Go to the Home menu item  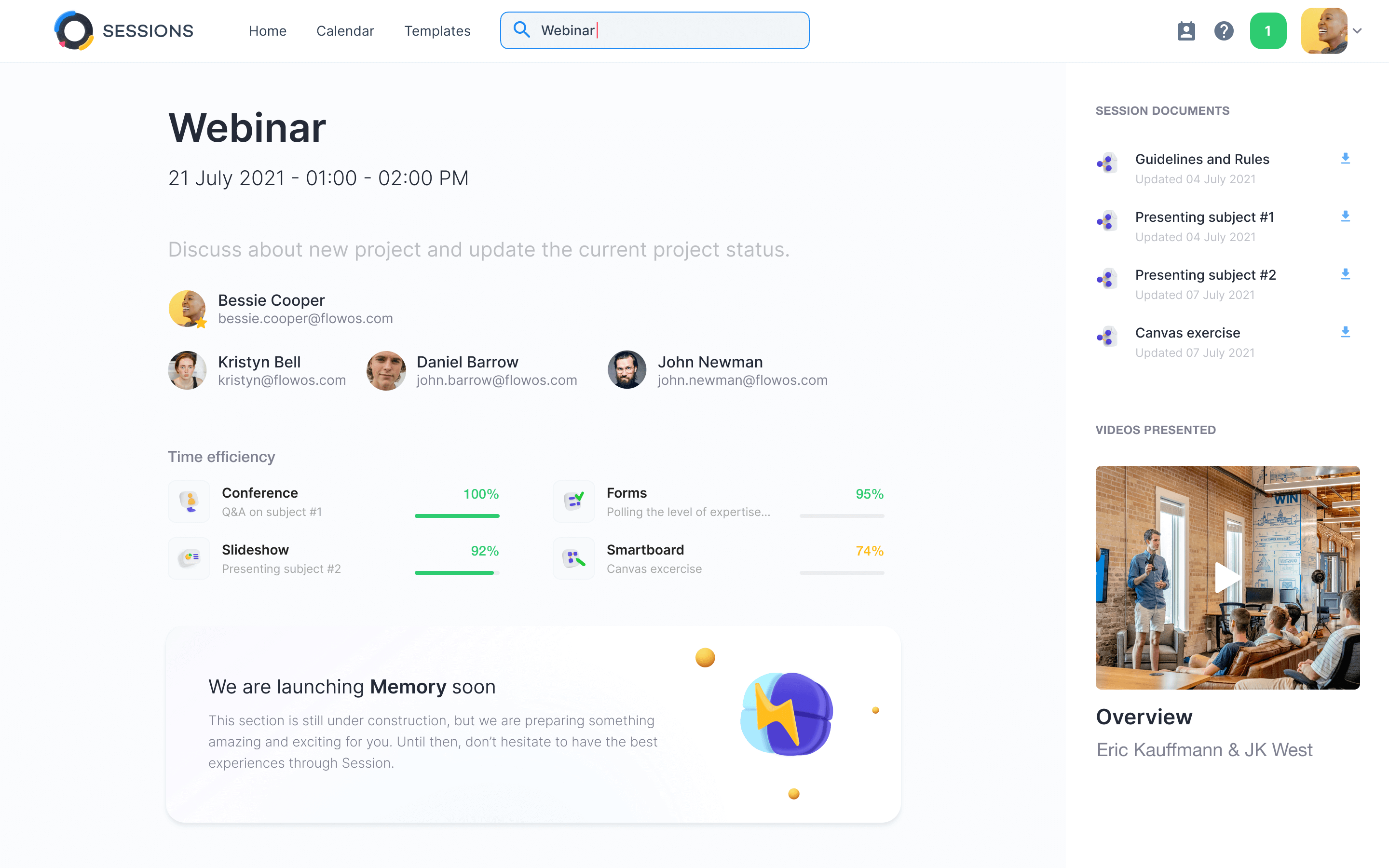[x=268, y=31]
